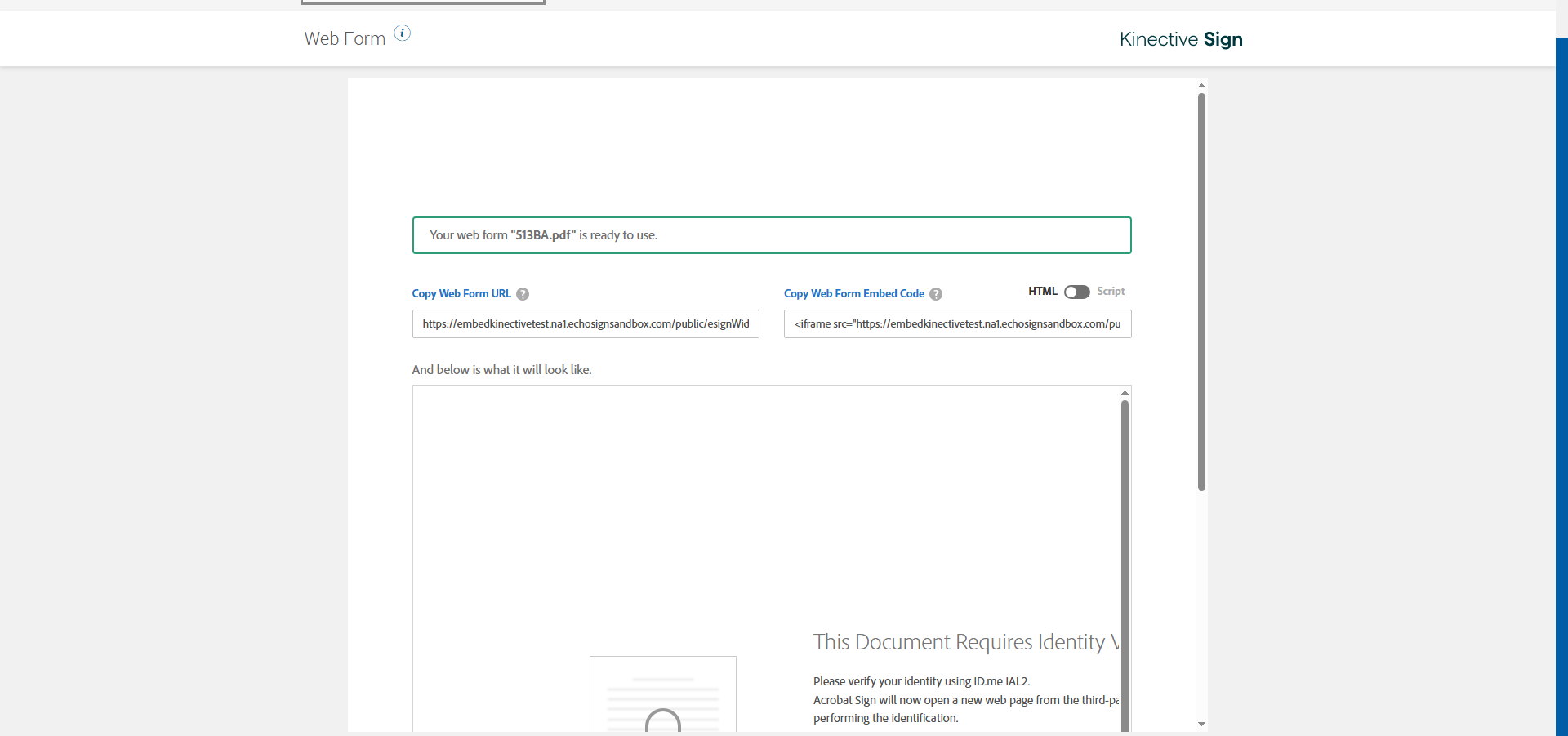Click the Web Form page title
The height and width of the screenshot is (736, 1568).
point(345,38)
